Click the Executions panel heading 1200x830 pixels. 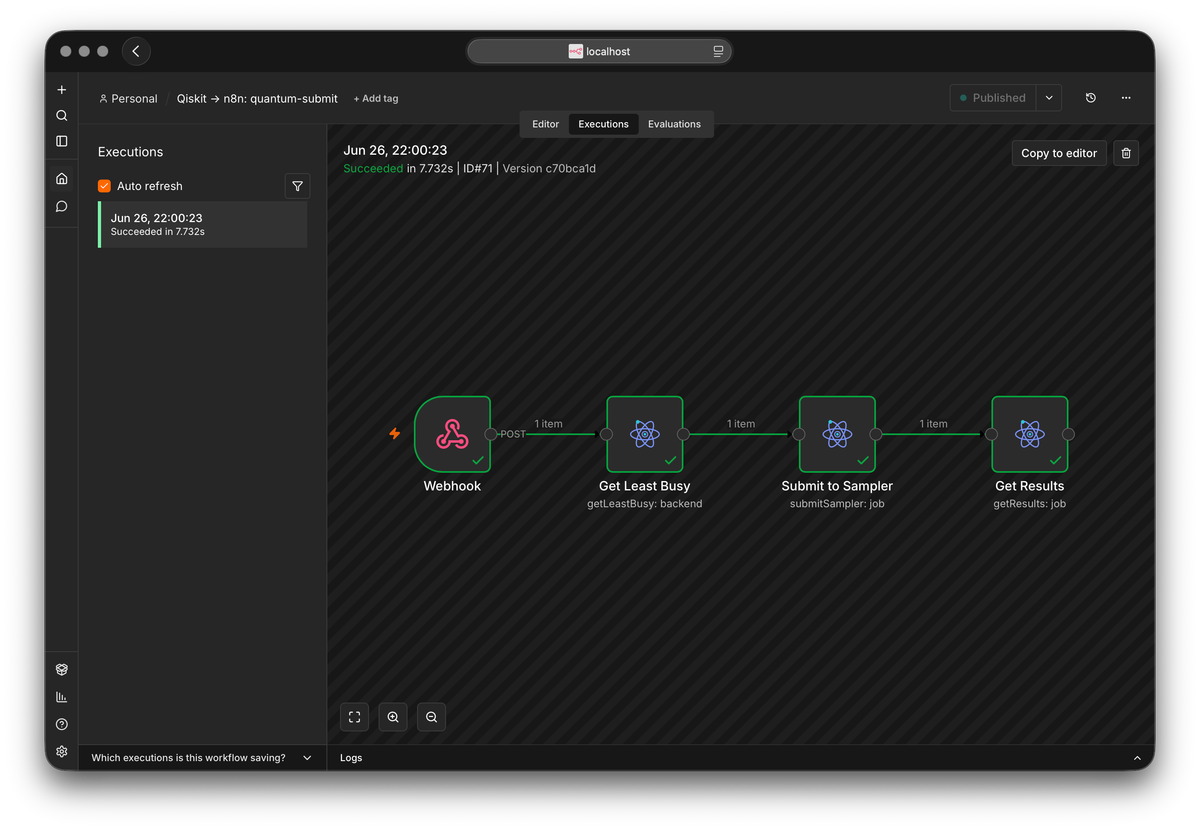[130, 152]
